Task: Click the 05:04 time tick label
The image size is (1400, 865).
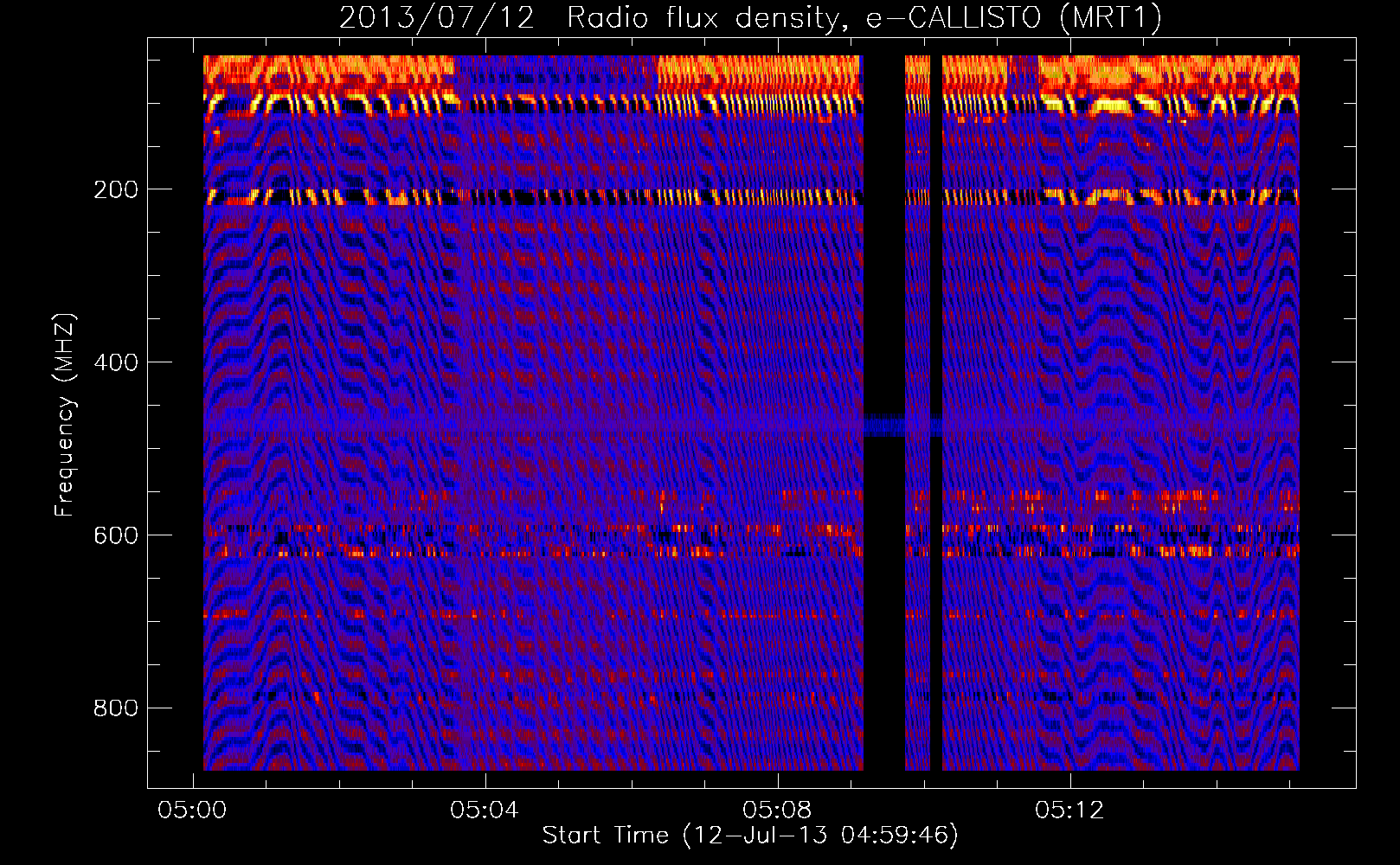Action: coord(485,810)
